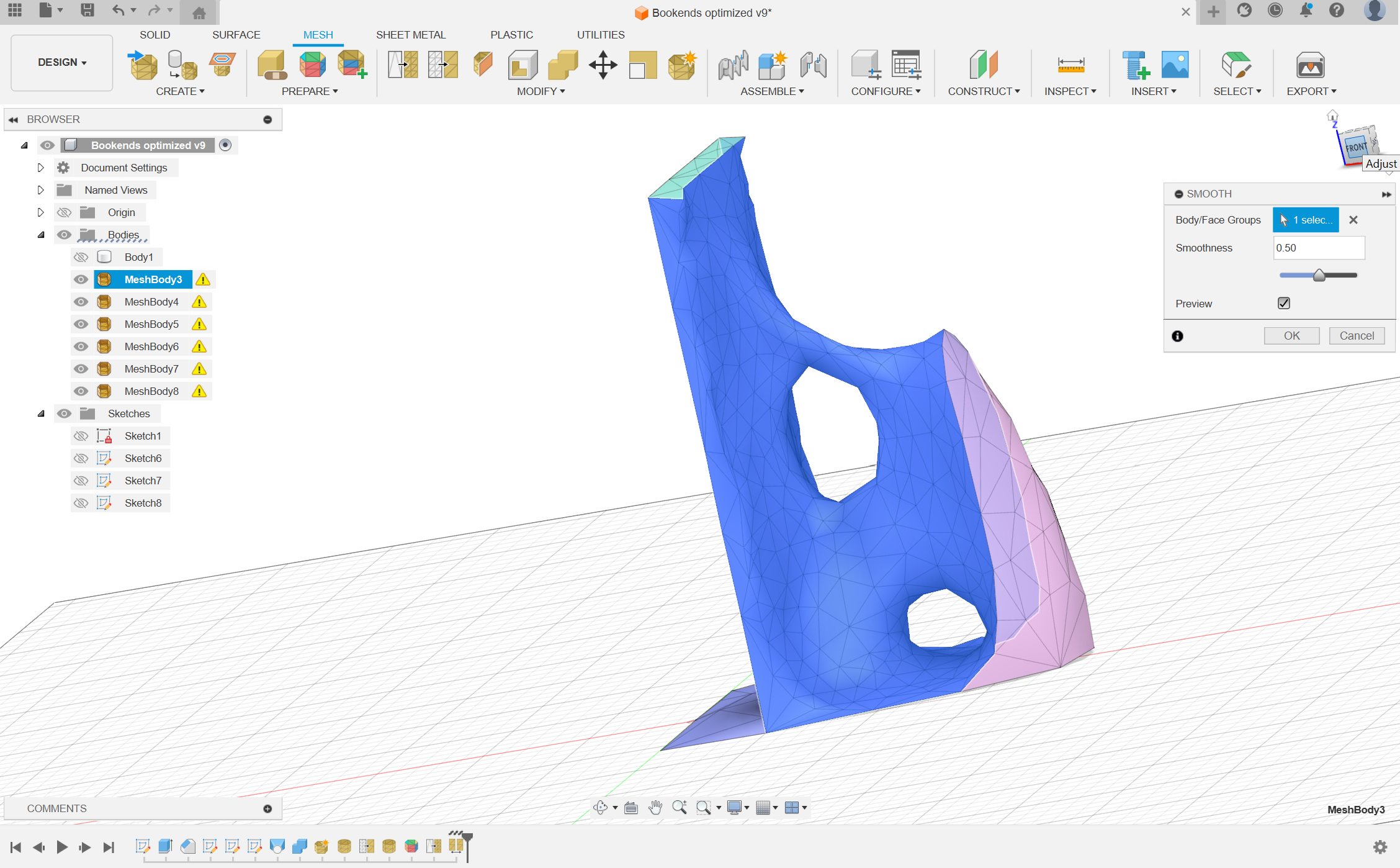Click the Undo arrow
This screenshot has width=1400, height=868.
(x=118, y=11)
